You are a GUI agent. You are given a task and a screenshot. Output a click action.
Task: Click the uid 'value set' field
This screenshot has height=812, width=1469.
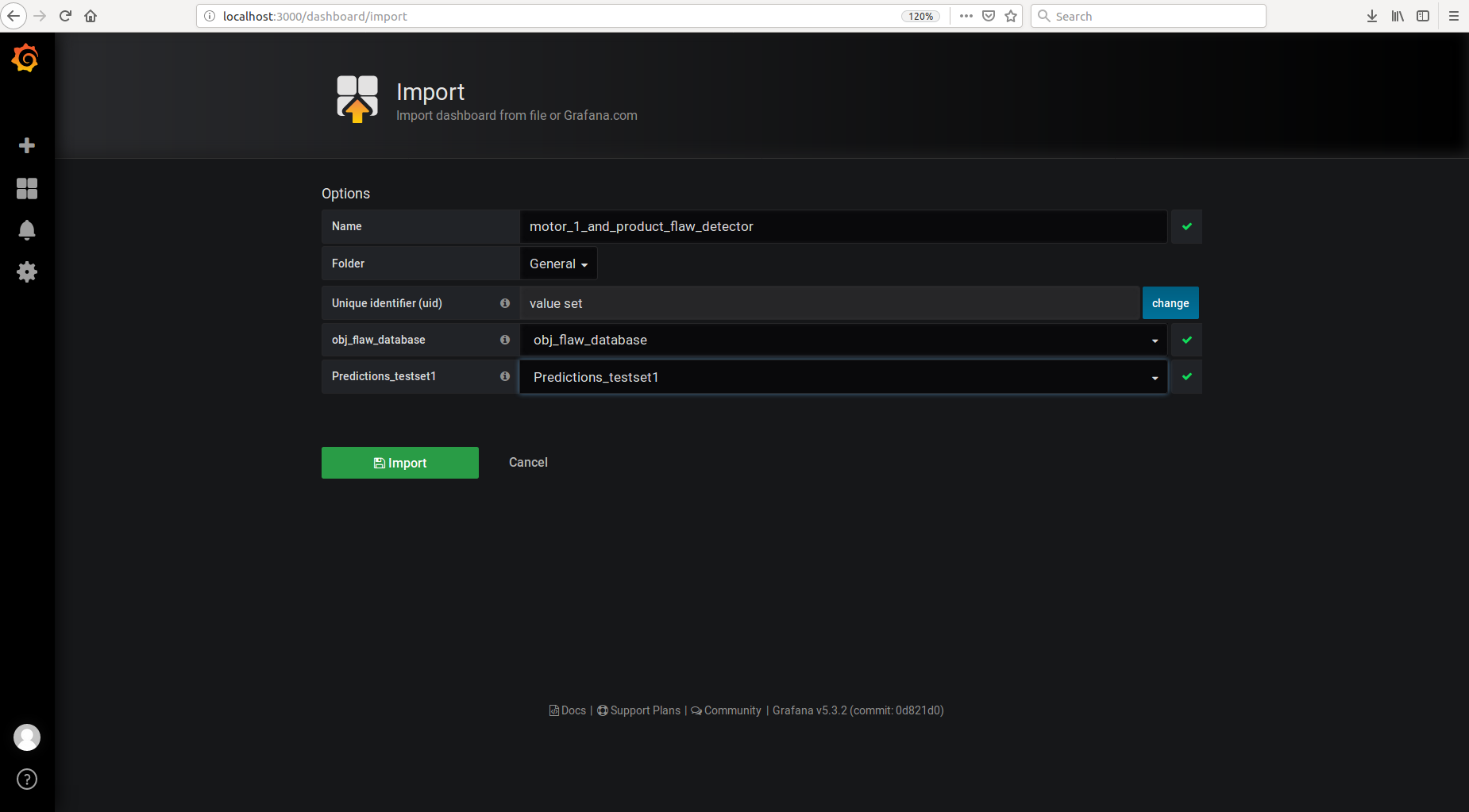[x=830, y=303]
